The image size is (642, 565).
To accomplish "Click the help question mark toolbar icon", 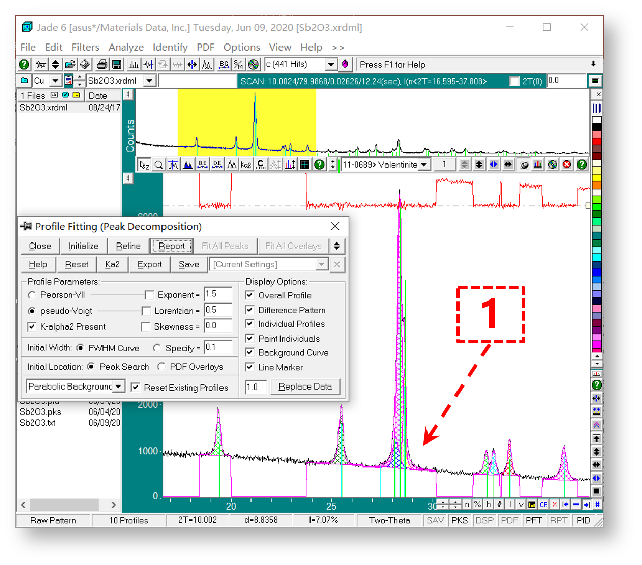I will [x=25, y=64].
